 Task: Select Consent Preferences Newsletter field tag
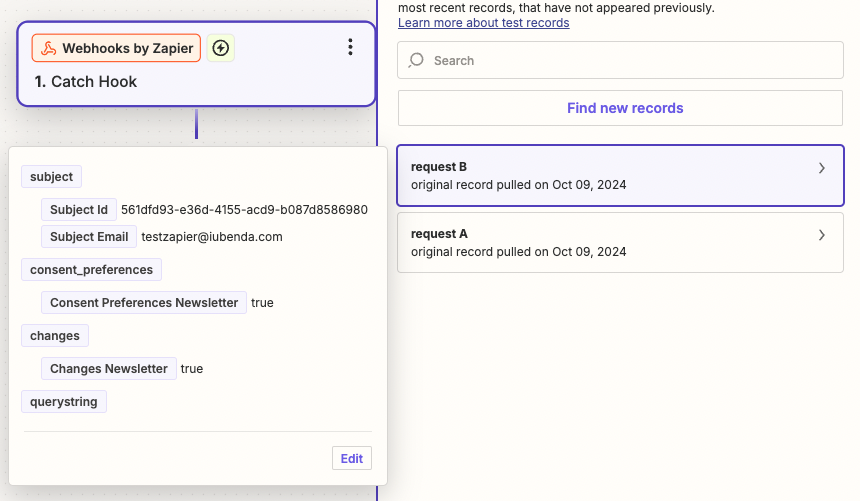[x=144, y=302]
